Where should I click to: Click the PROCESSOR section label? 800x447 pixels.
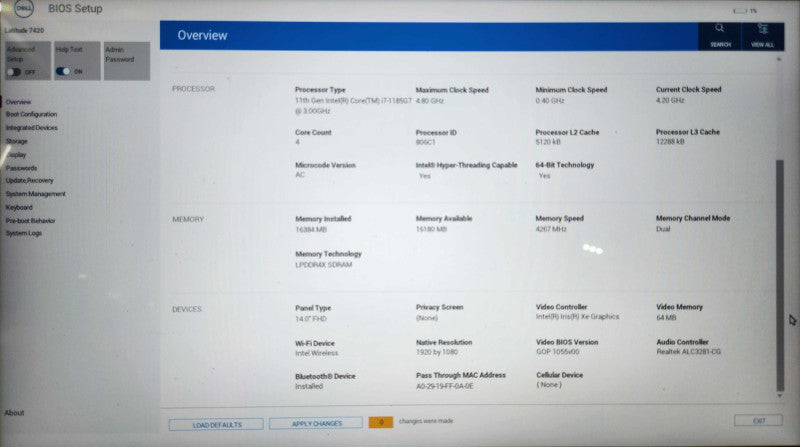193,89
